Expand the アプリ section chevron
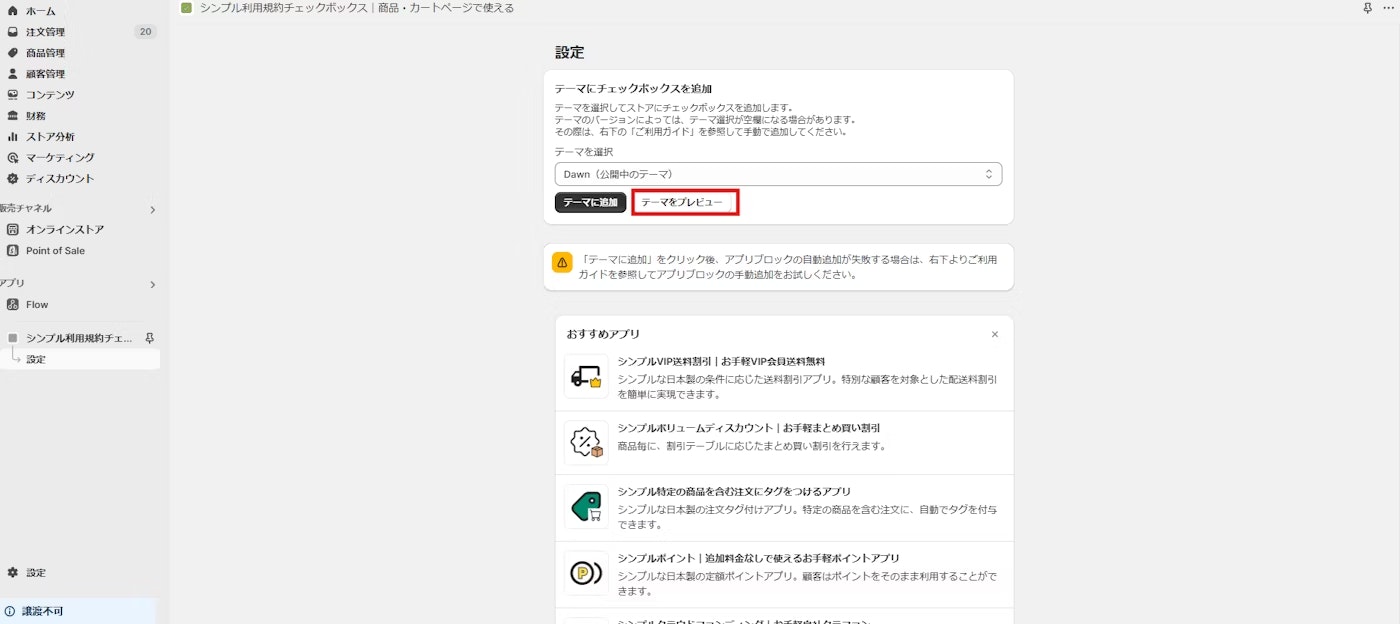1400x624 pixels. pos(152,283)
